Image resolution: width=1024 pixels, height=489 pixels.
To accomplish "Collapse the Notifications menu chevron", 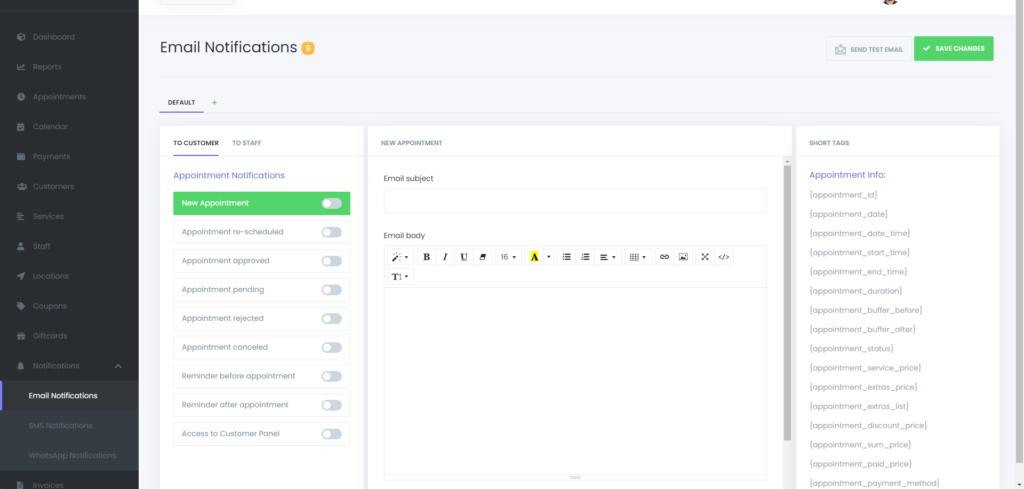I will point(118,366).
